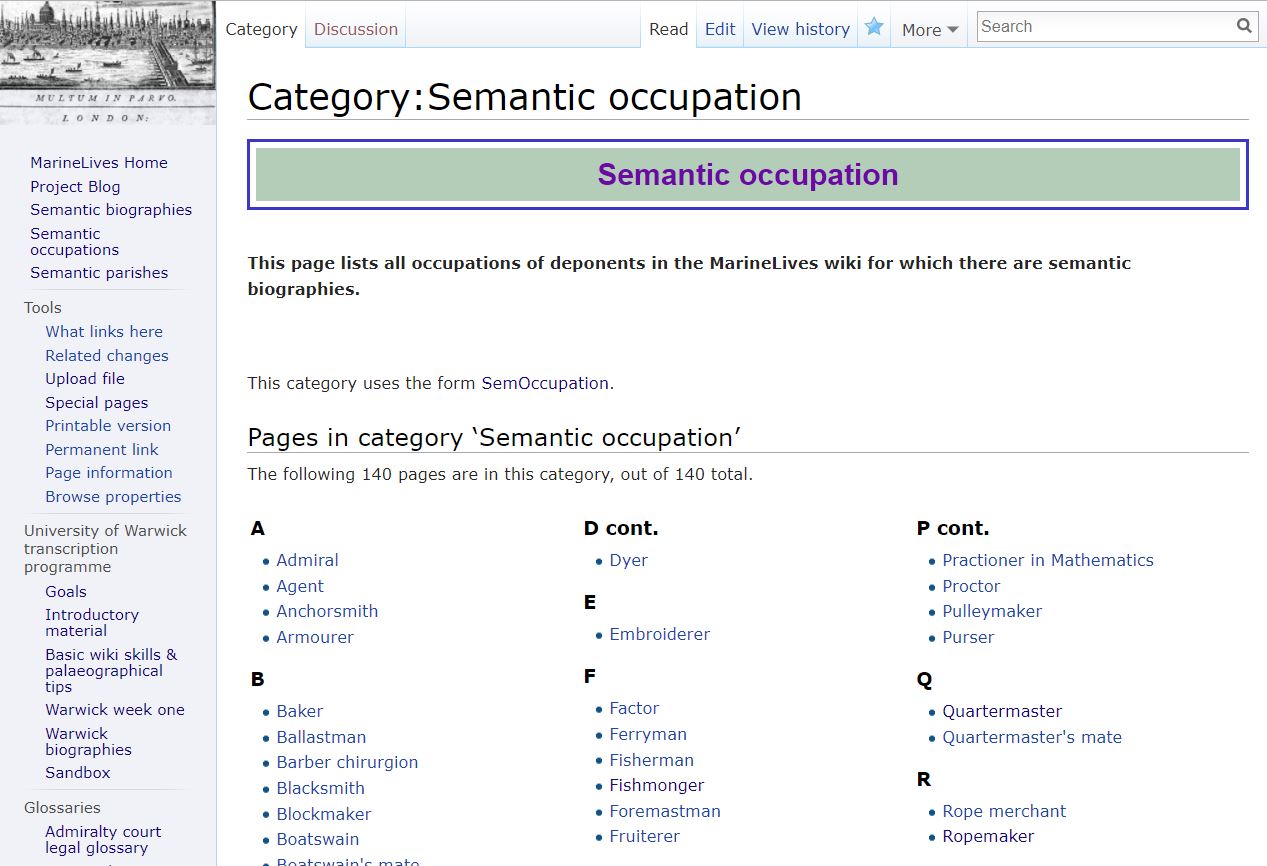Open the Project Blog link
Screen dimensions: 1267x866
pyautogui.click(x=75, y=186)
